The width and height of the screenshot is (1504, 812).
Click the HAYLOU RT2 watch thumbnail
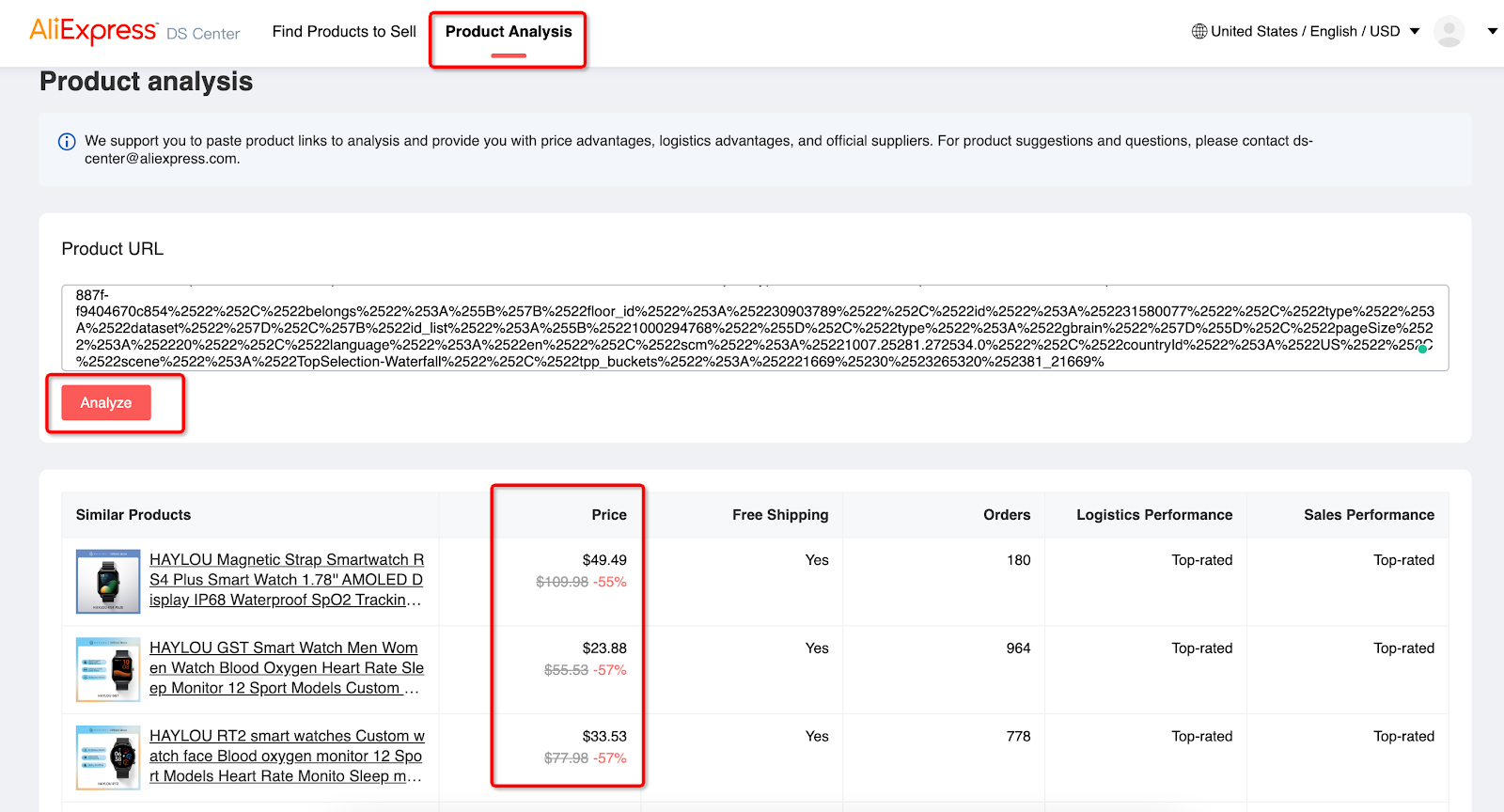(108, 757)
